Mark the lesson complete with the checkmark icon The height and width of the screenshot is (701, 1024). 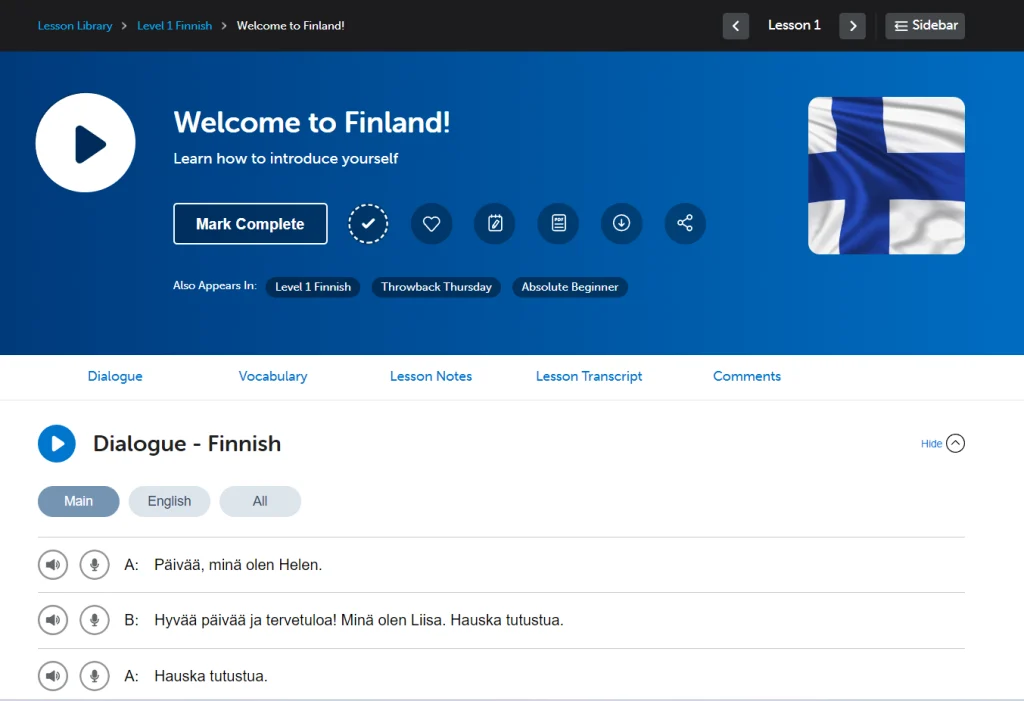(368, 223)
